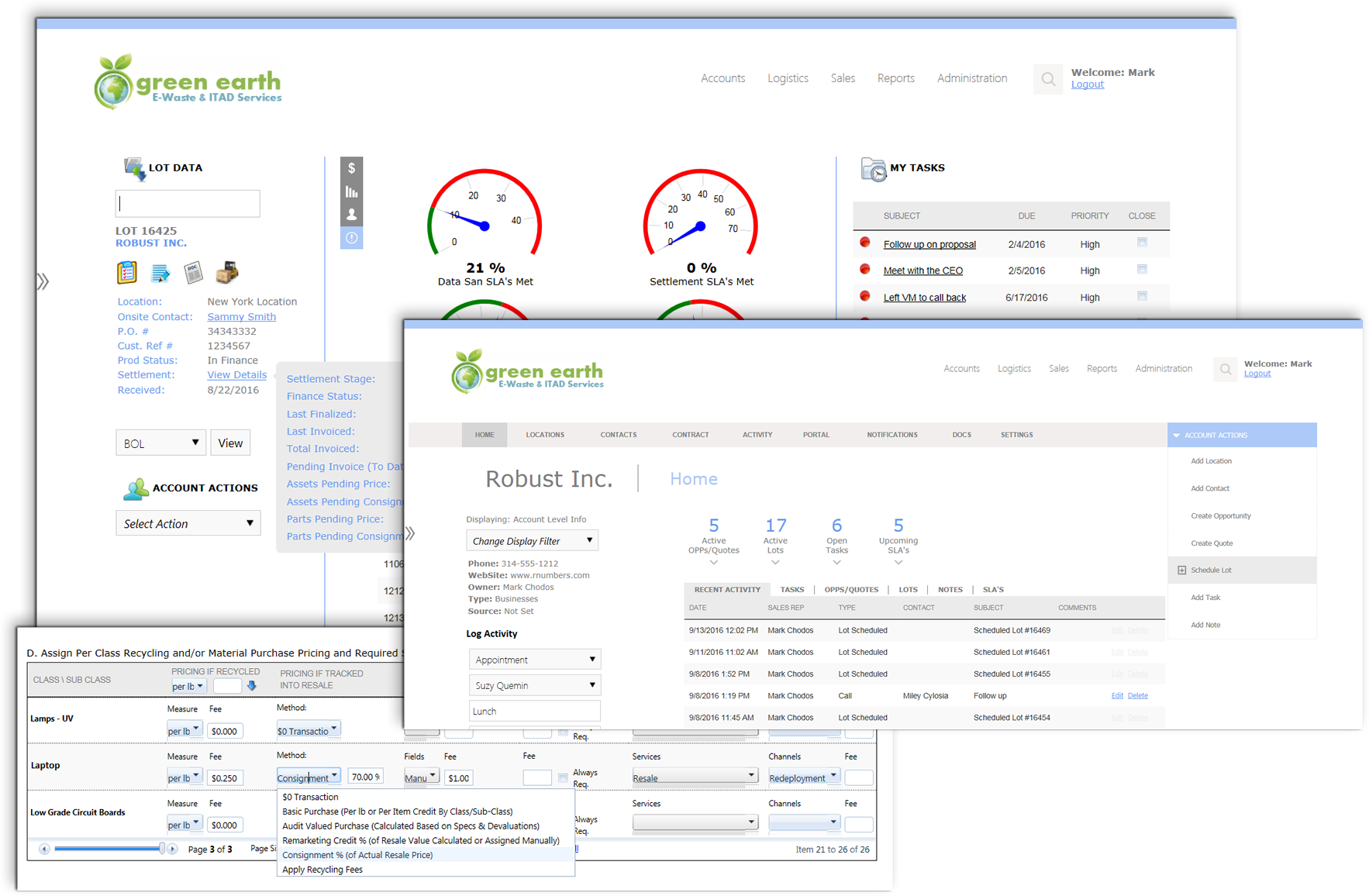Click the double chevron expander on Lot dashboard left edge
1369x896 pixels.
tap(43, 281)
